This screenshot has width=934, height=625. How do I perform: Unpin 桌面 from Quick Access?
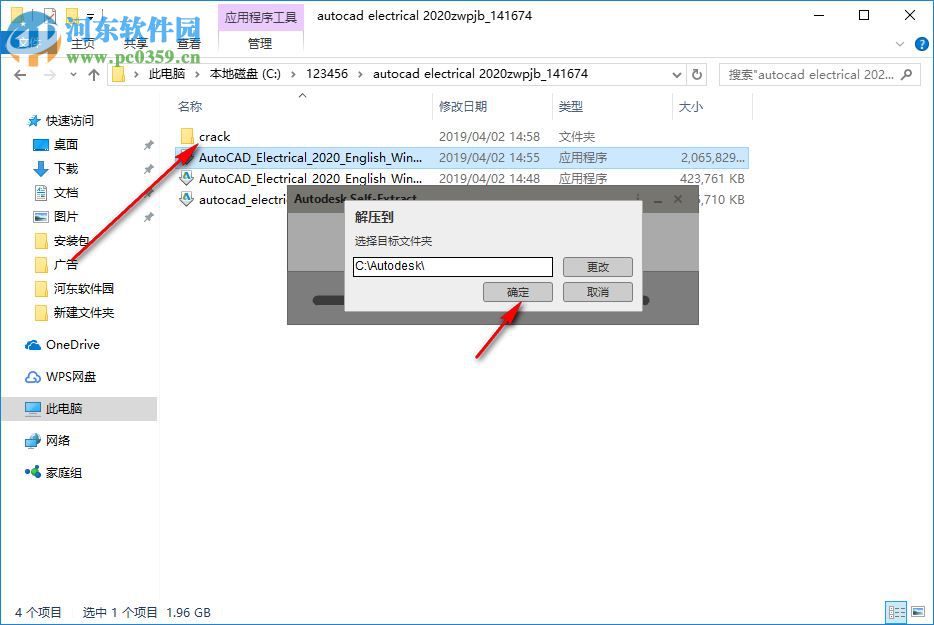[x=149, y=144]
